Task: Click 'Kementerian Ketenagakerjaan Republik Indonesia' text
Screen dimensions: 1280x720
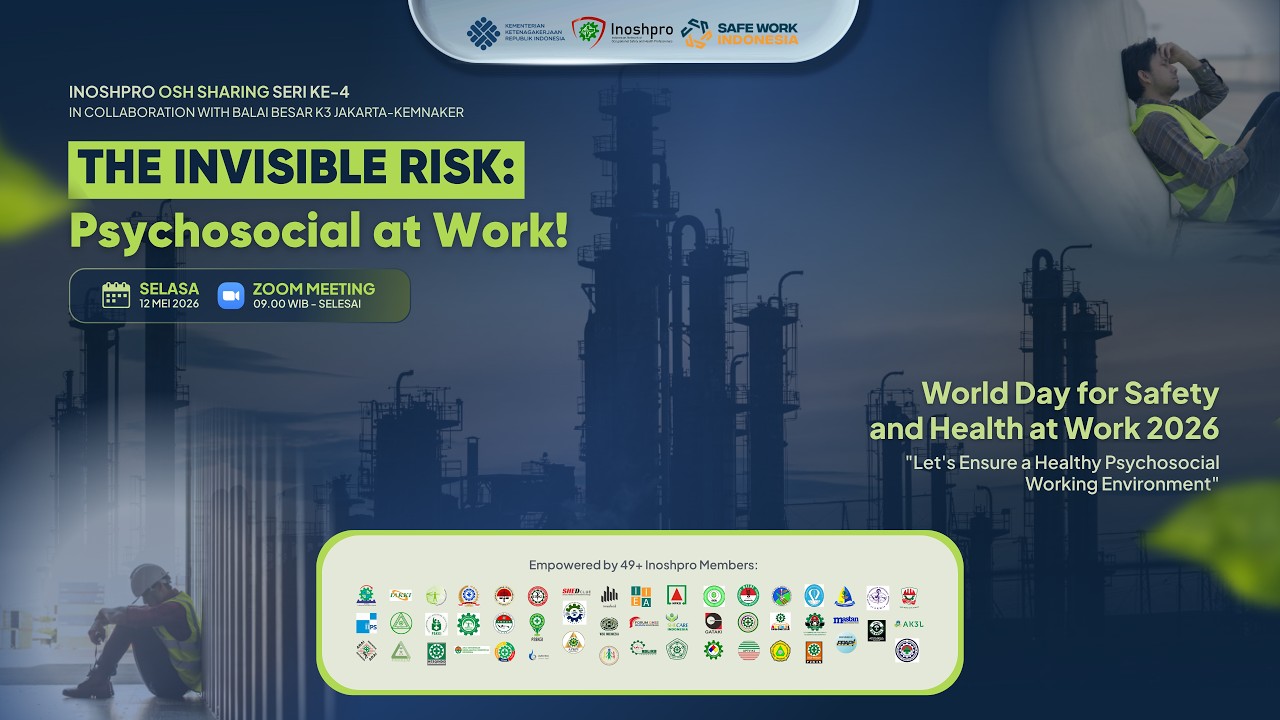Action: click(x=534, y=33)
